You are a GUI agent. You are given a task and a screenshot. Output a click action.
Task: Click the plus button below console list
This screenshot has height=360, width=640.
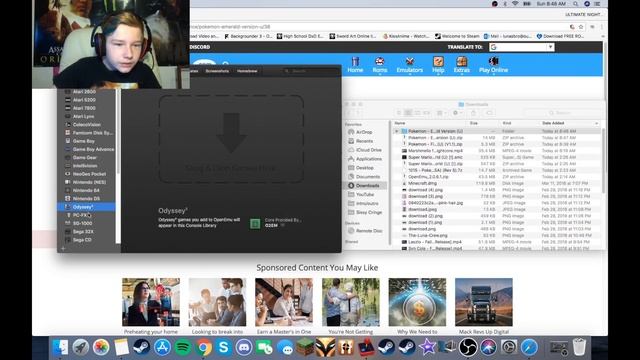(63, 248)
